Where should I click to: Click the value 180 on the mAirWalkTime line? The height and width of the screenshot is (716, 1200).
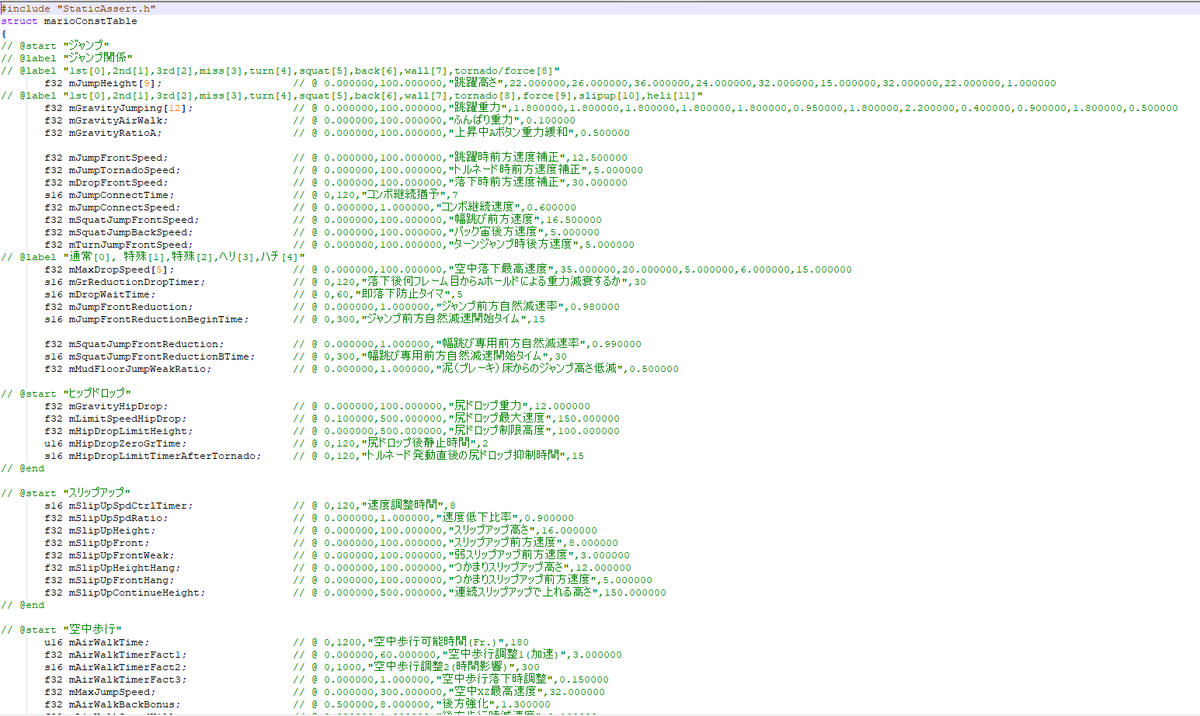(x=519, y=641)
